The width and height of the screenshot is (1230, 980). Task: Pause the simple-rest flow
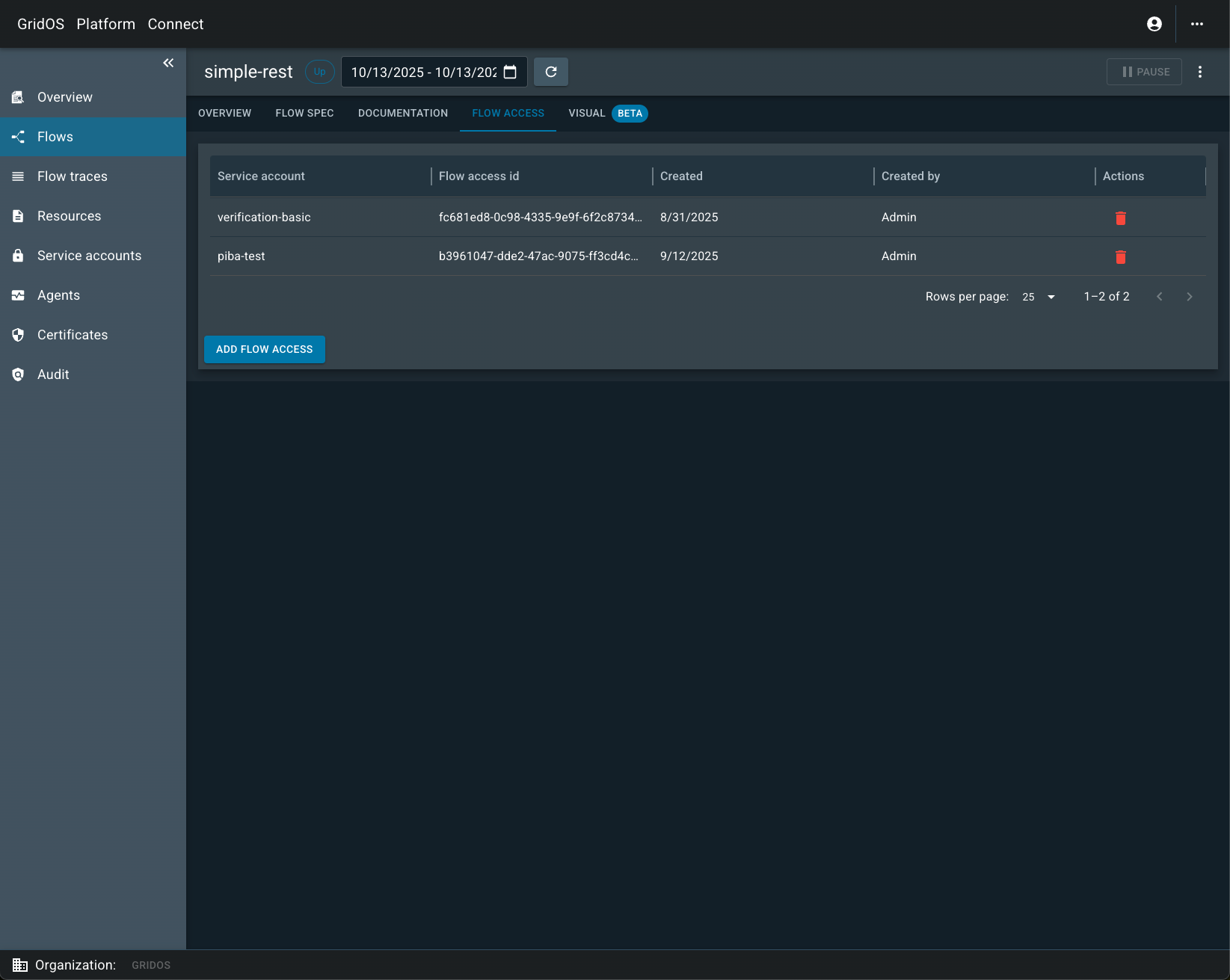pos(1144,72)
